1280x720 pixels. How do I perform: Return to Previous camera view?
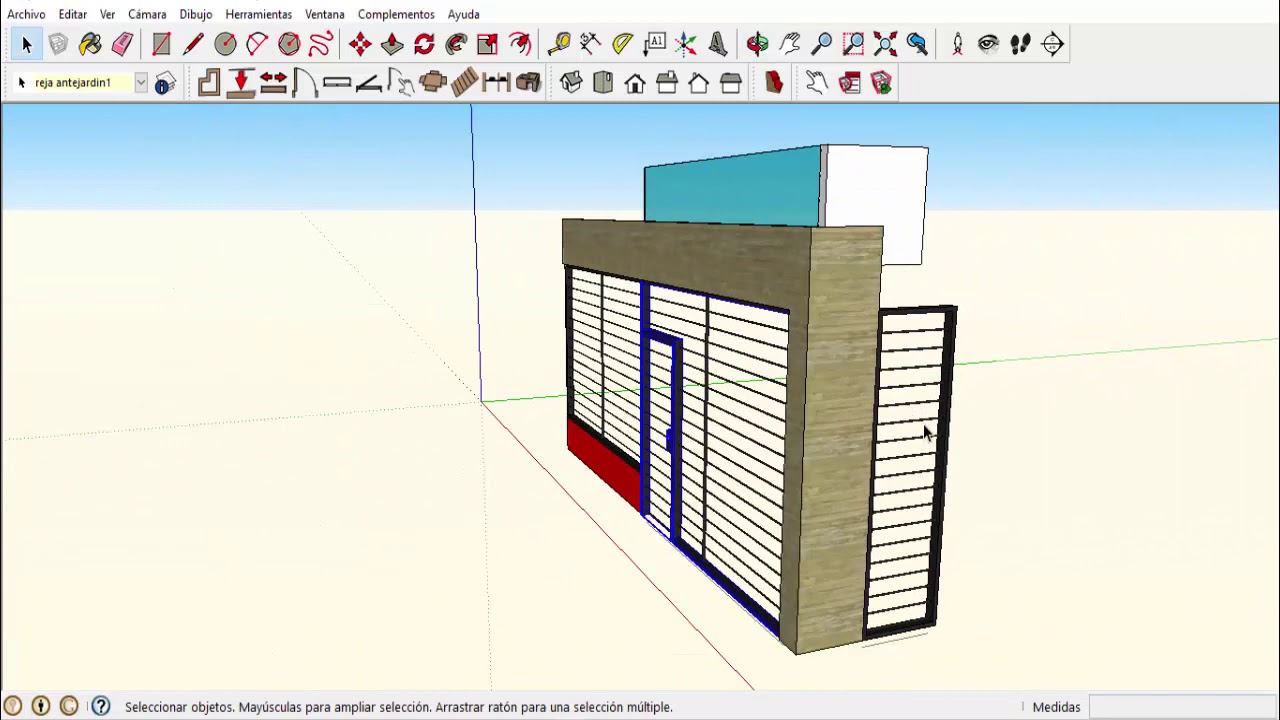pyautogui.click(x=918, y=44)
